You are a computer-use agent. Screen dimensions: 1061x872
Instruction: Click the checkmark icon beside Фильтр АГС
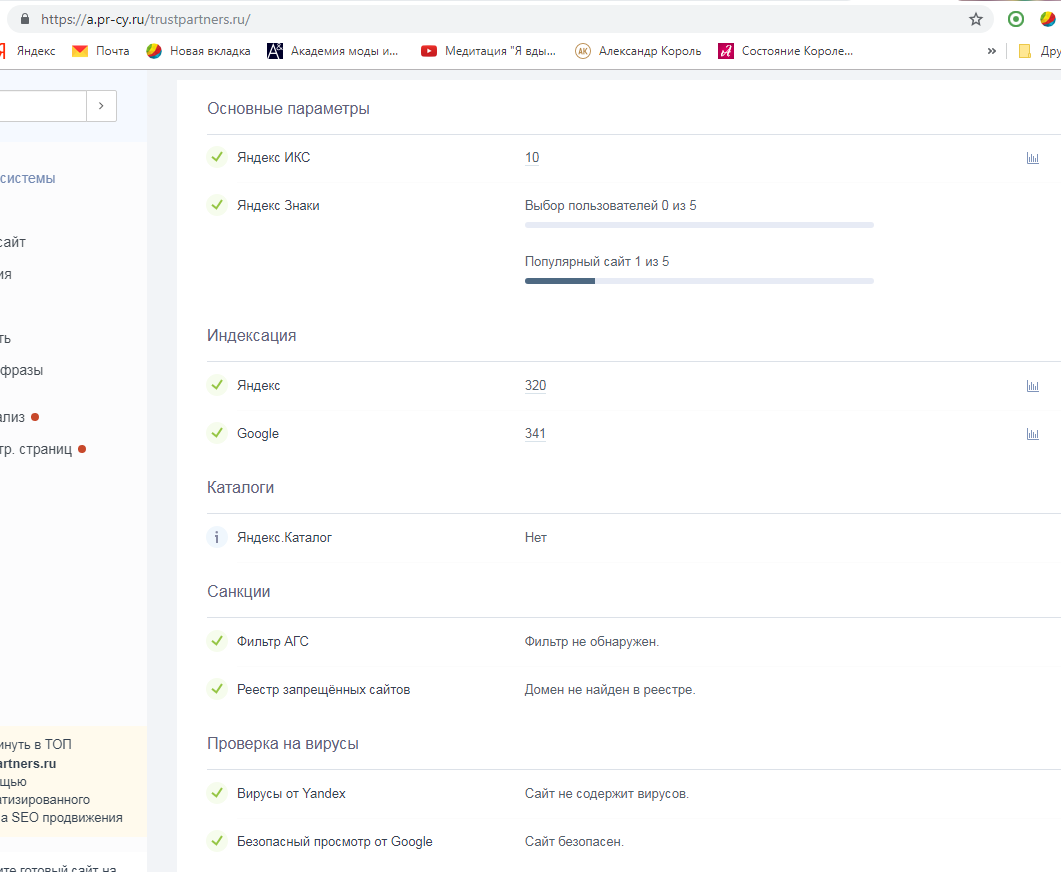click(x=217, y=641)
